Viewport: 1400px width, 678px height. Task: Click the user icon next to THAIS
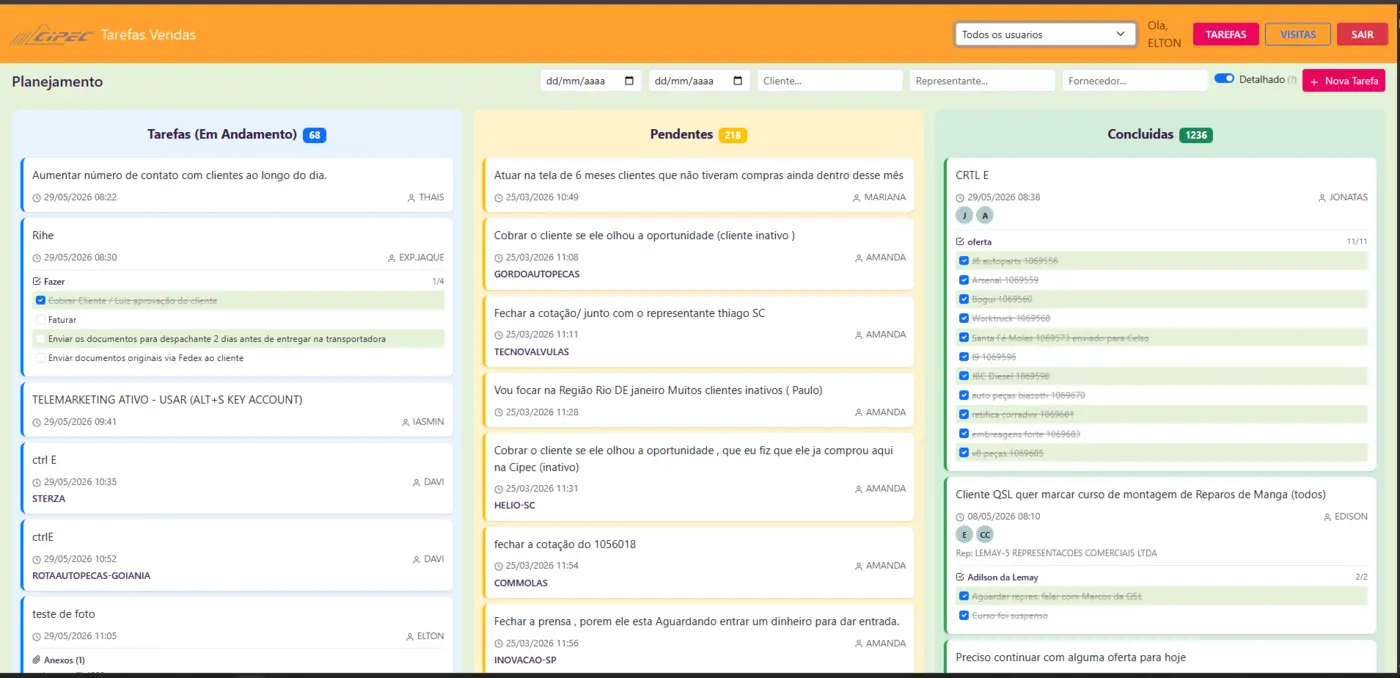pos(411,198)
